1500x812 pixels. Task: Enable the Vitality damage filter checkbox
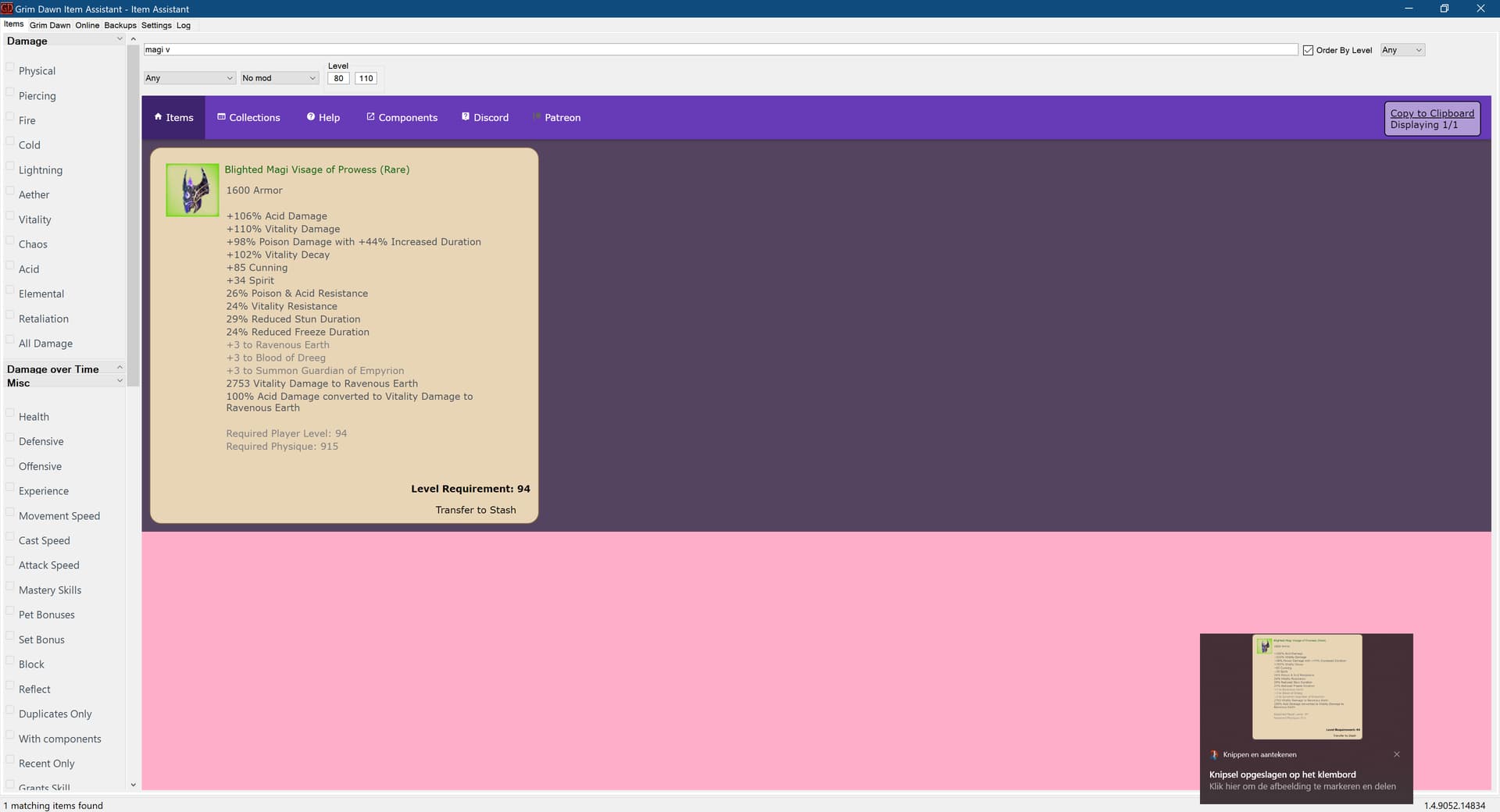pyautogui.click(x=10, y=216)
